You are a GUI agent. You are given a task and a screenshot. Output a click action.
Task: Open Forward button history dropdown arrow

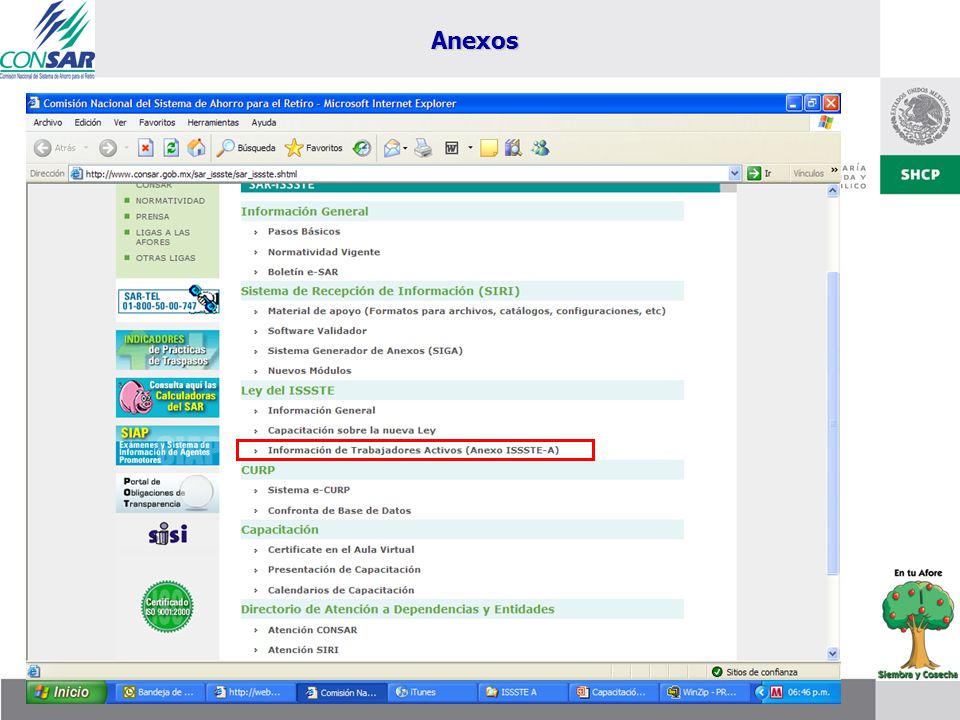tap(126, 148)
